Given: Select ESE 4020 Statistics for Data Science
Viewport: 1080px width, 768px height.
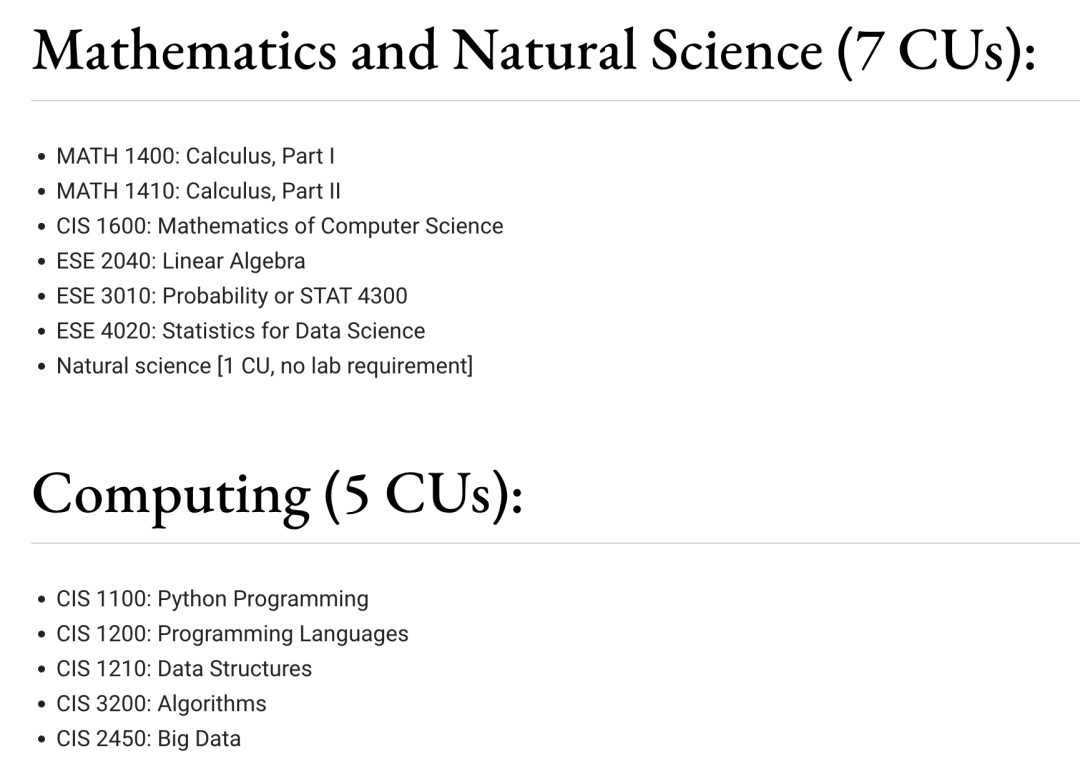Looking at the screenshot, I should click(x=240, y=331).
